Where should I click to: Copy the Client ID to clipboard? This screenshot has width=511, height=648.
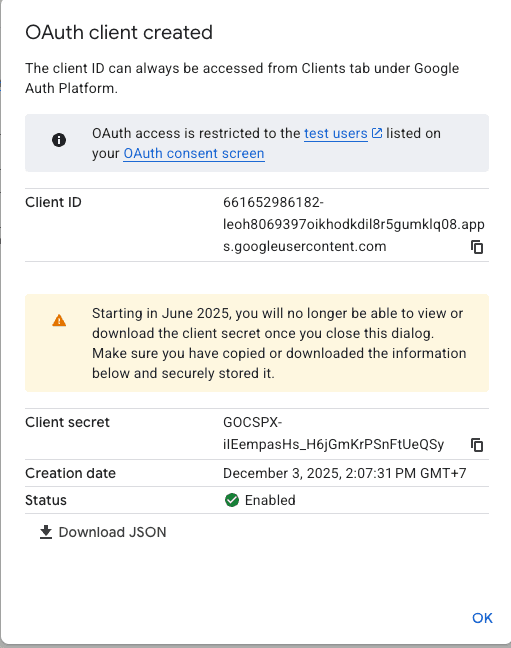point(477,247)
